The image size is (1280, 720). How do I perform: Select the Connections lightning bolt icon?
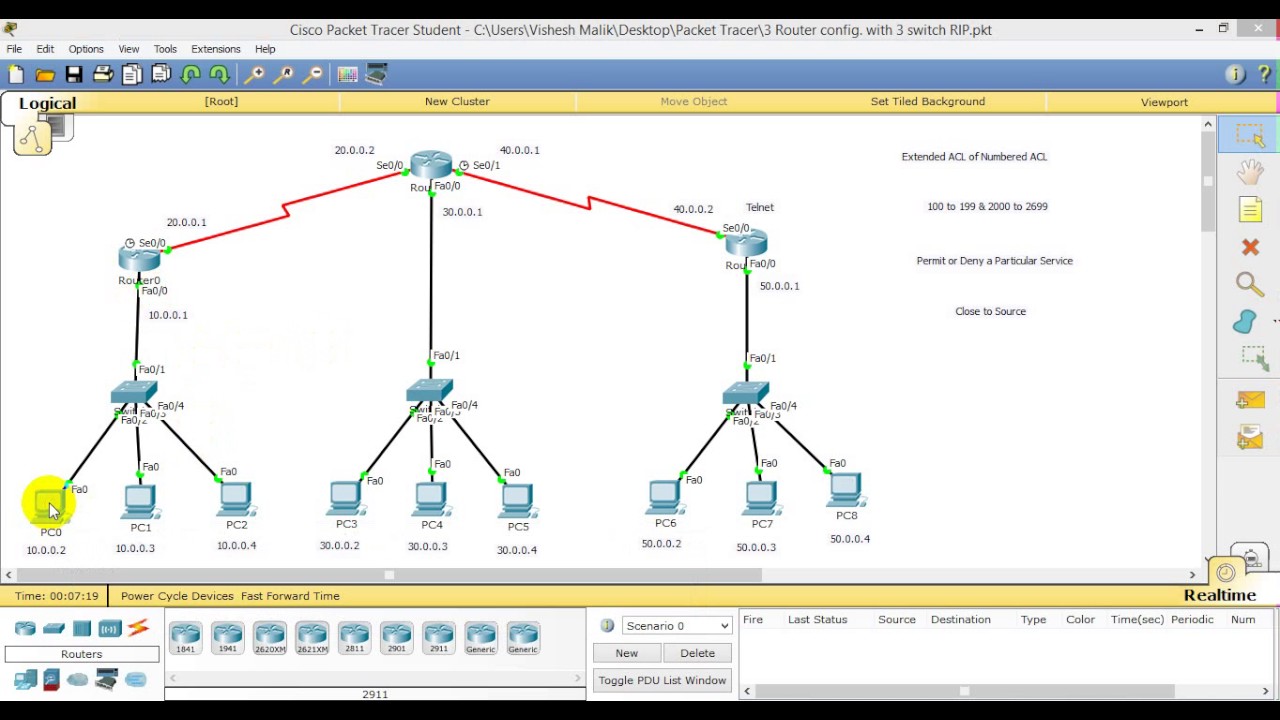[138, 628]
